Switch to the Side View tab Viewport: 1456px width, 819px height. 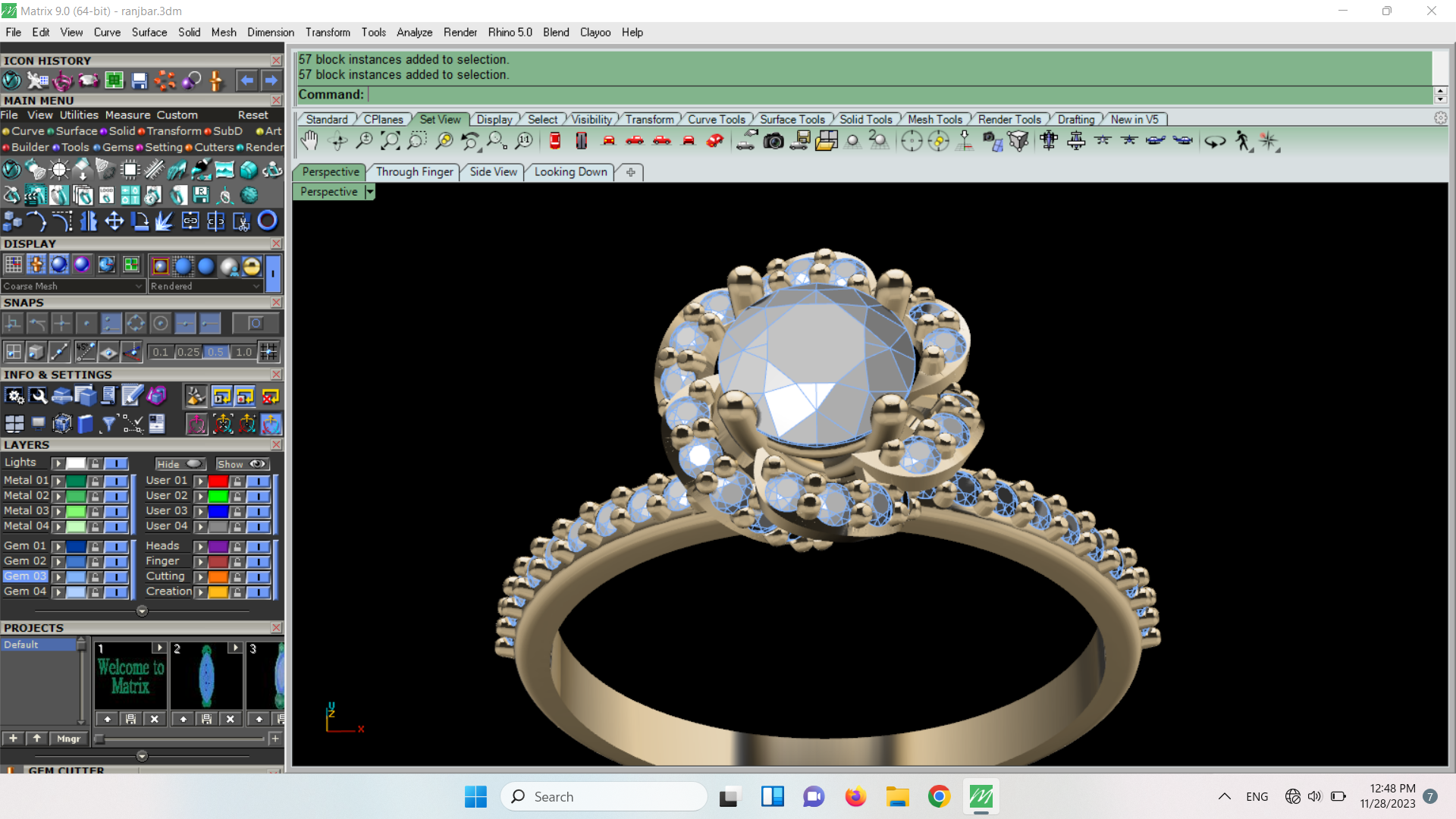tap(493, 172)
